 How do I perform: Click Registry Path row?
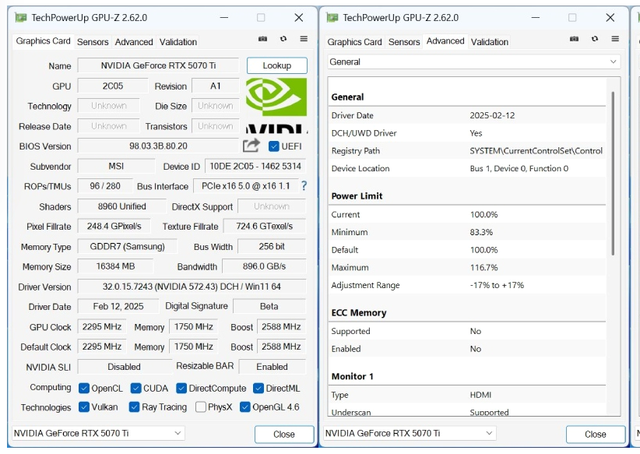[467, 151]
